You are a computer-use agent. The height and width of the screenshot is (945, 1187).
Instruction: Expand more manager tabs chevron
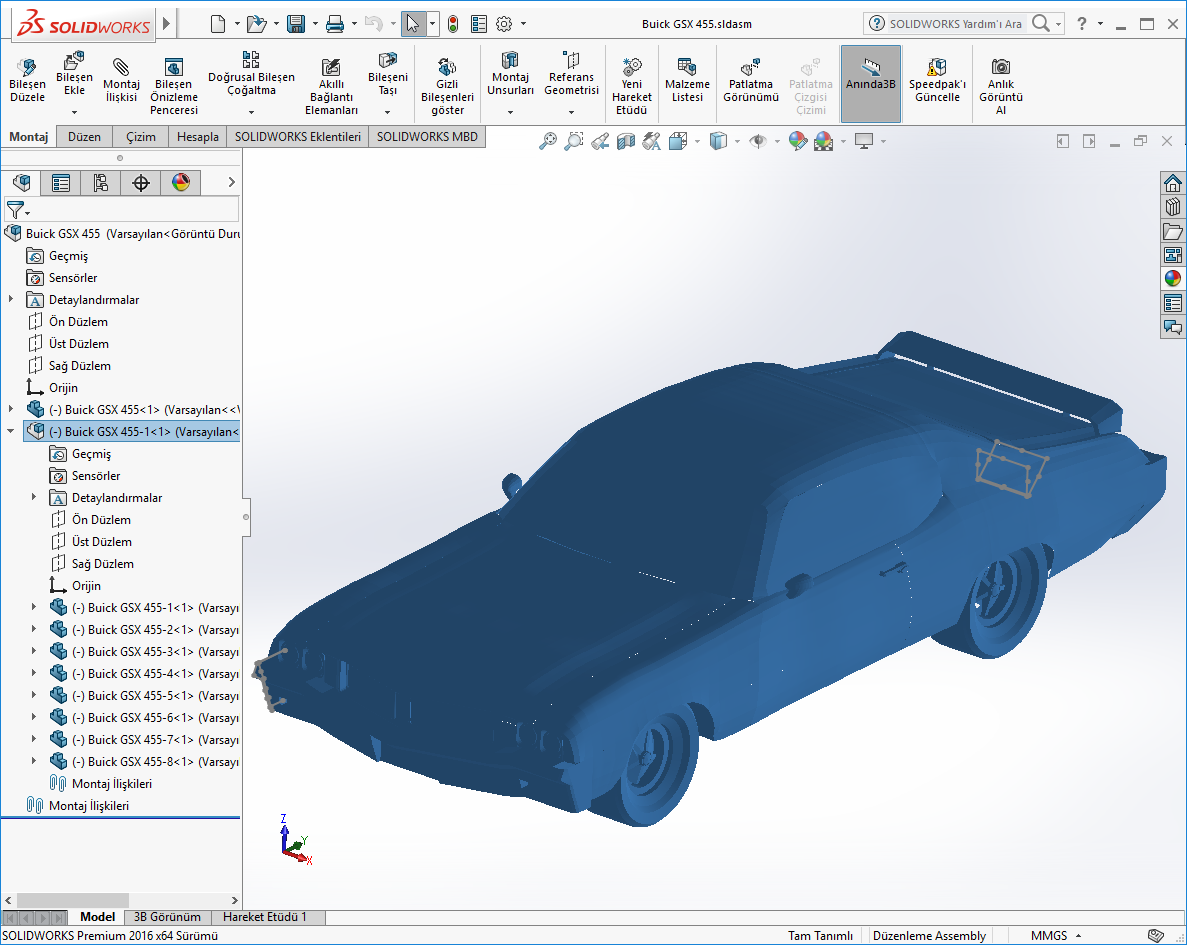tap(232, 182)
